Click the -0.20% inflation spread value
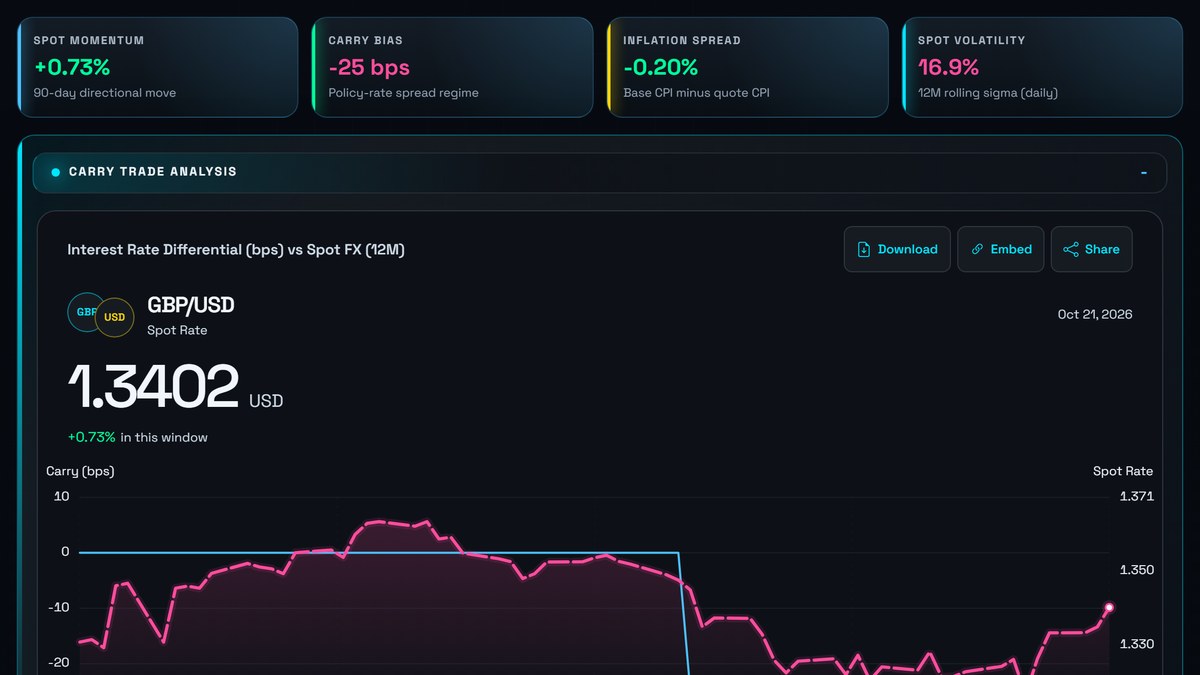 (660, 68)
